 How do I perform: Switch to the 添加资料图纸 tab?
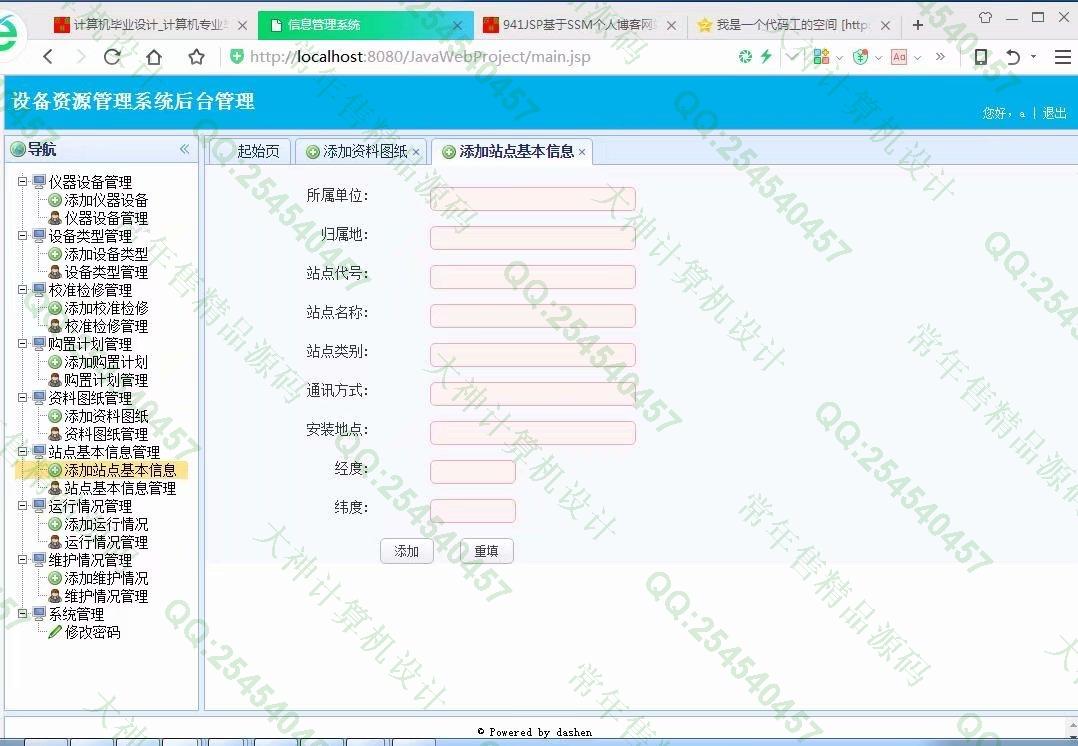[361, 151]
